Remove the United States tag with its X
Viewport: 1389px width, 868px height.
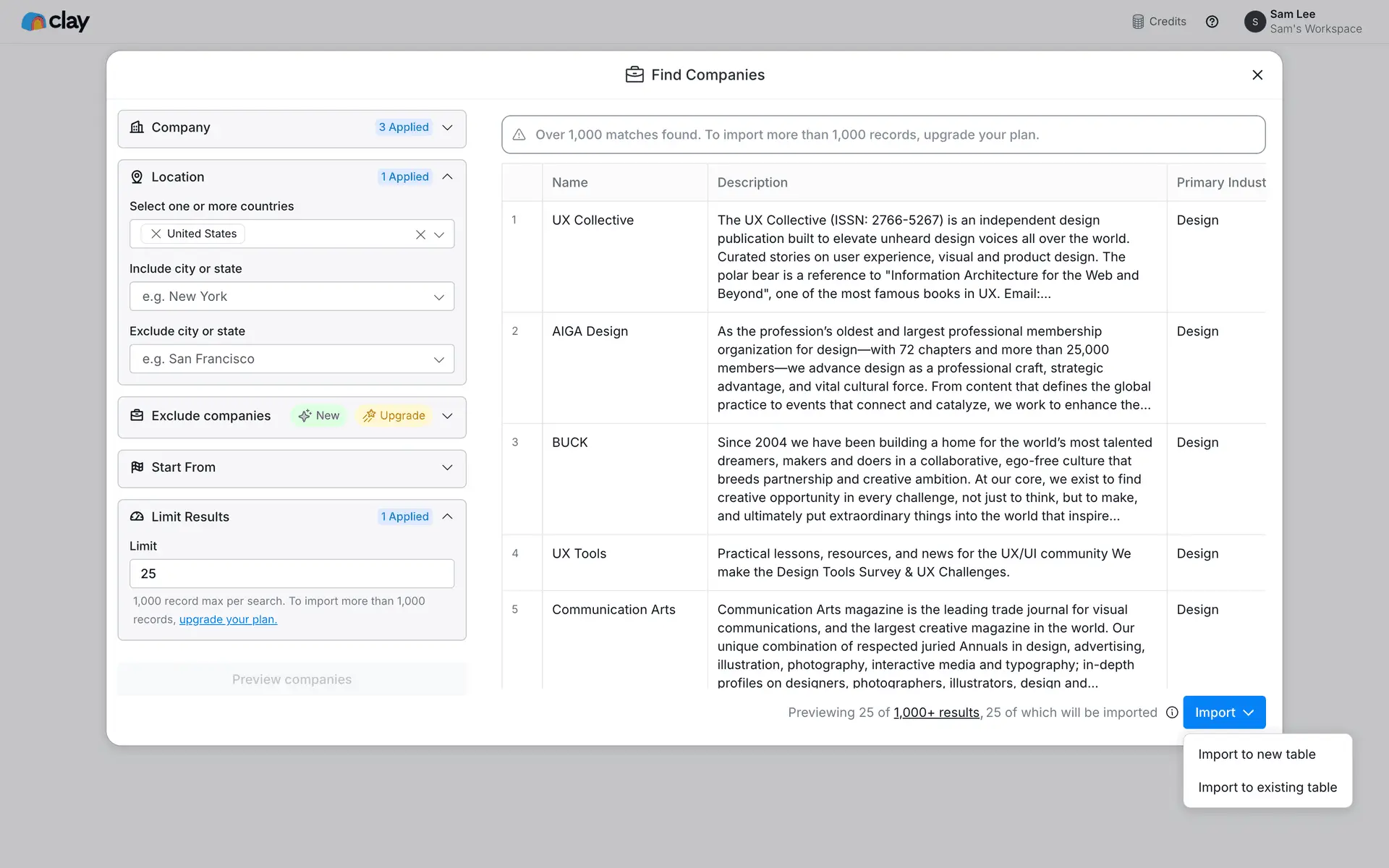pos(156,234)
